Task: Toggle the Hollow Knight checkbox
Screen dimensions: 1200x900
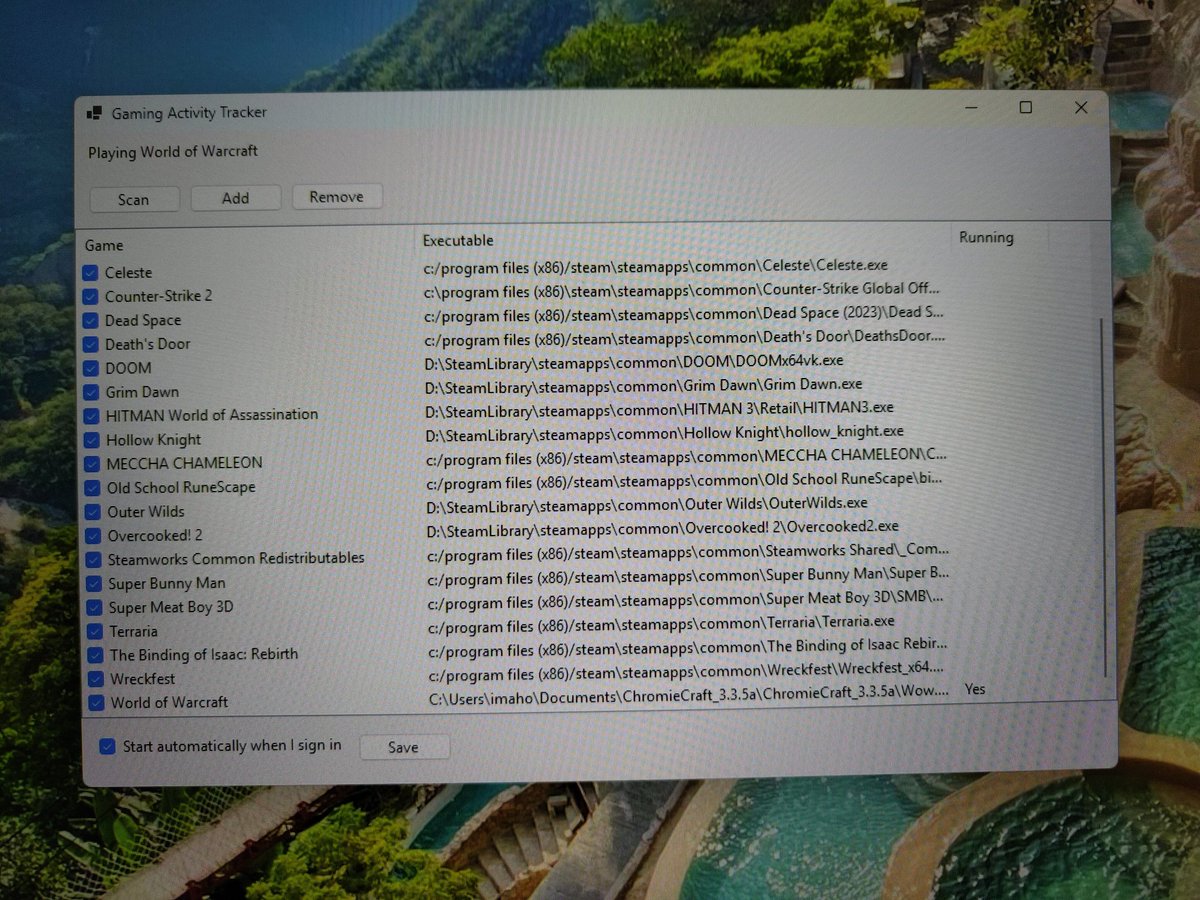Action: 92,440
